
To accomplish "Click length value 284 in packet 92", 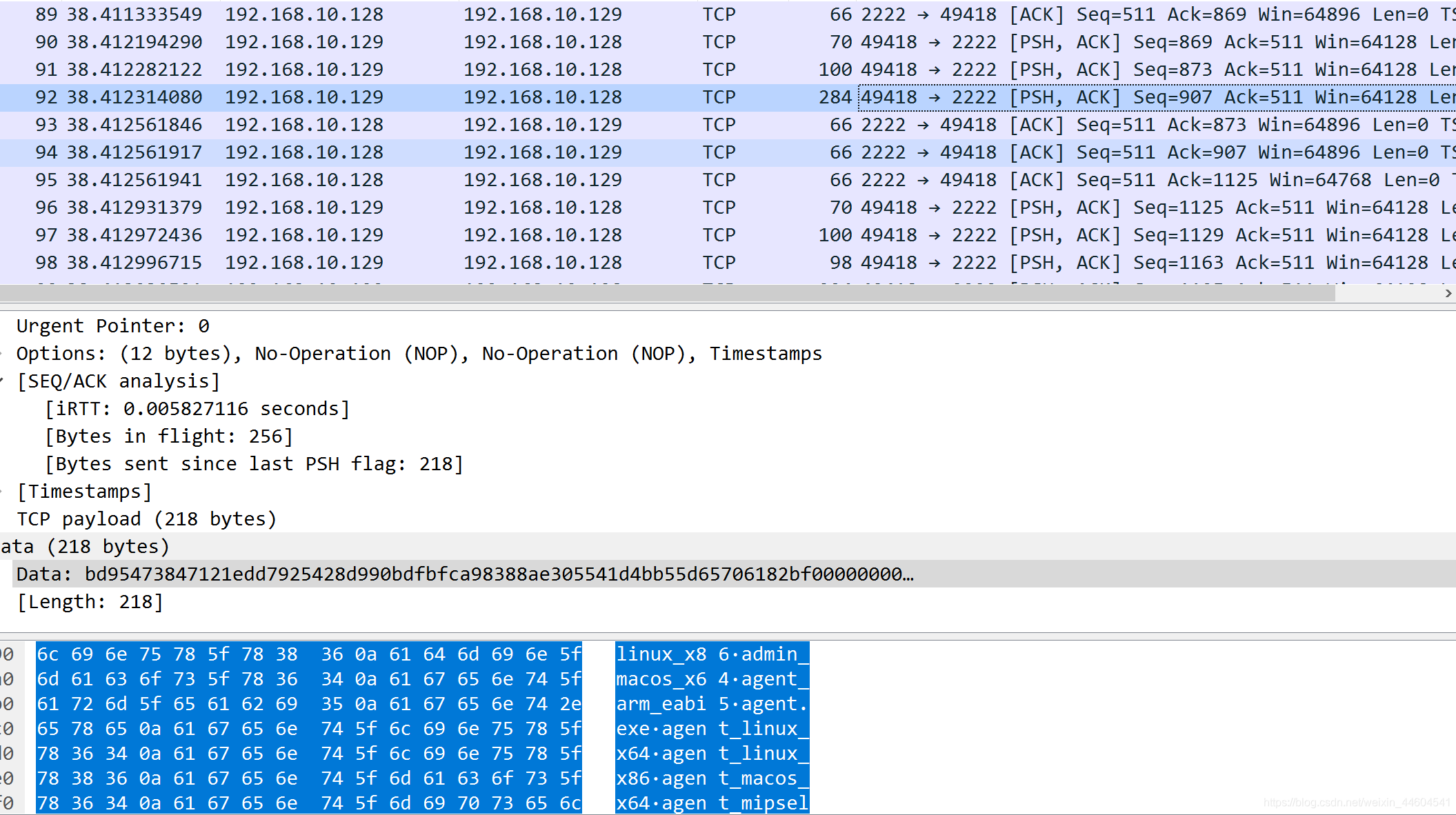I will pyautogui.click(x=835, y=97).
